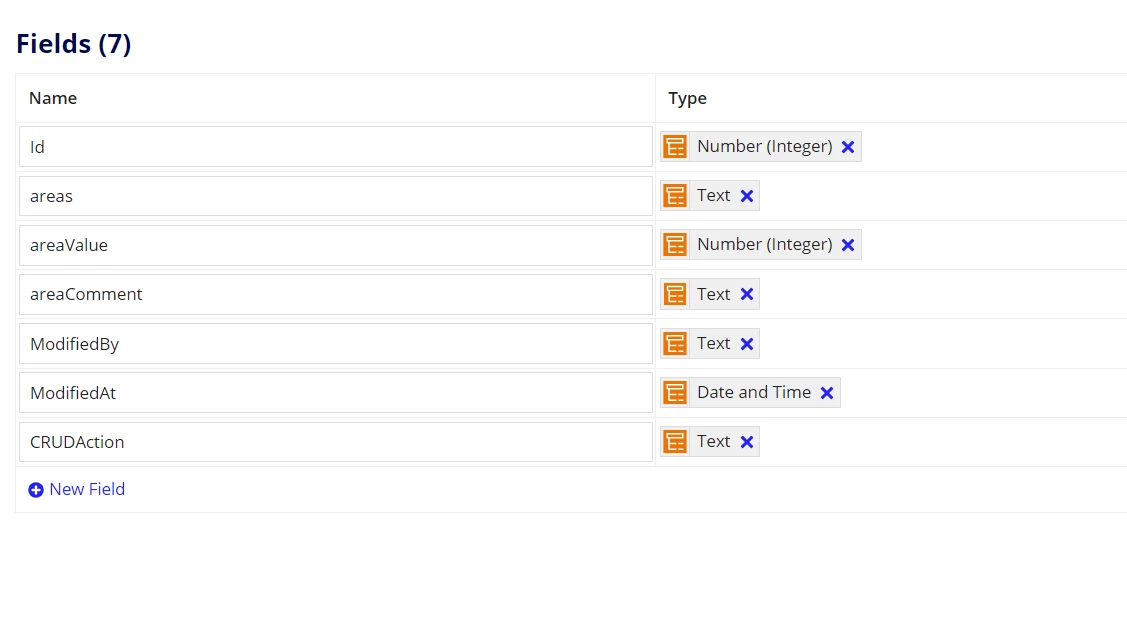Screen dimensions: 1127x619
Task: Select the Date and Time type label
Action: coord(754,392)
